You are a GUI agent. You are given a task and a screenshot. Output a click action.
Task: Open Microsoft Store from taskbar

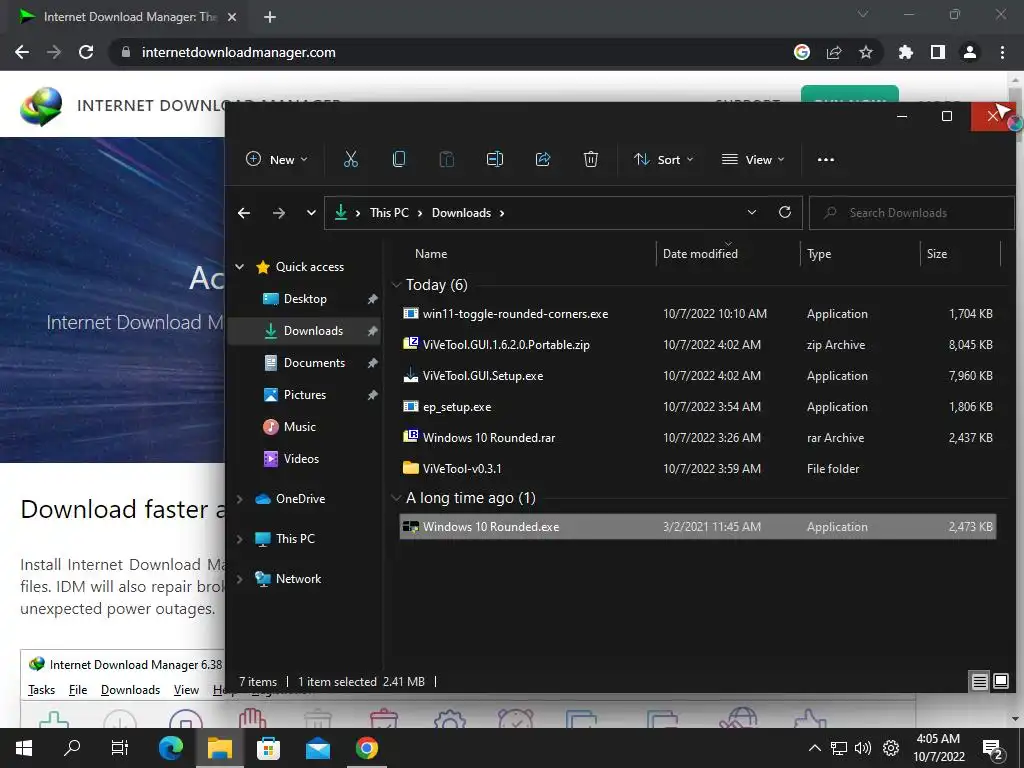click(x=268, y=748)
